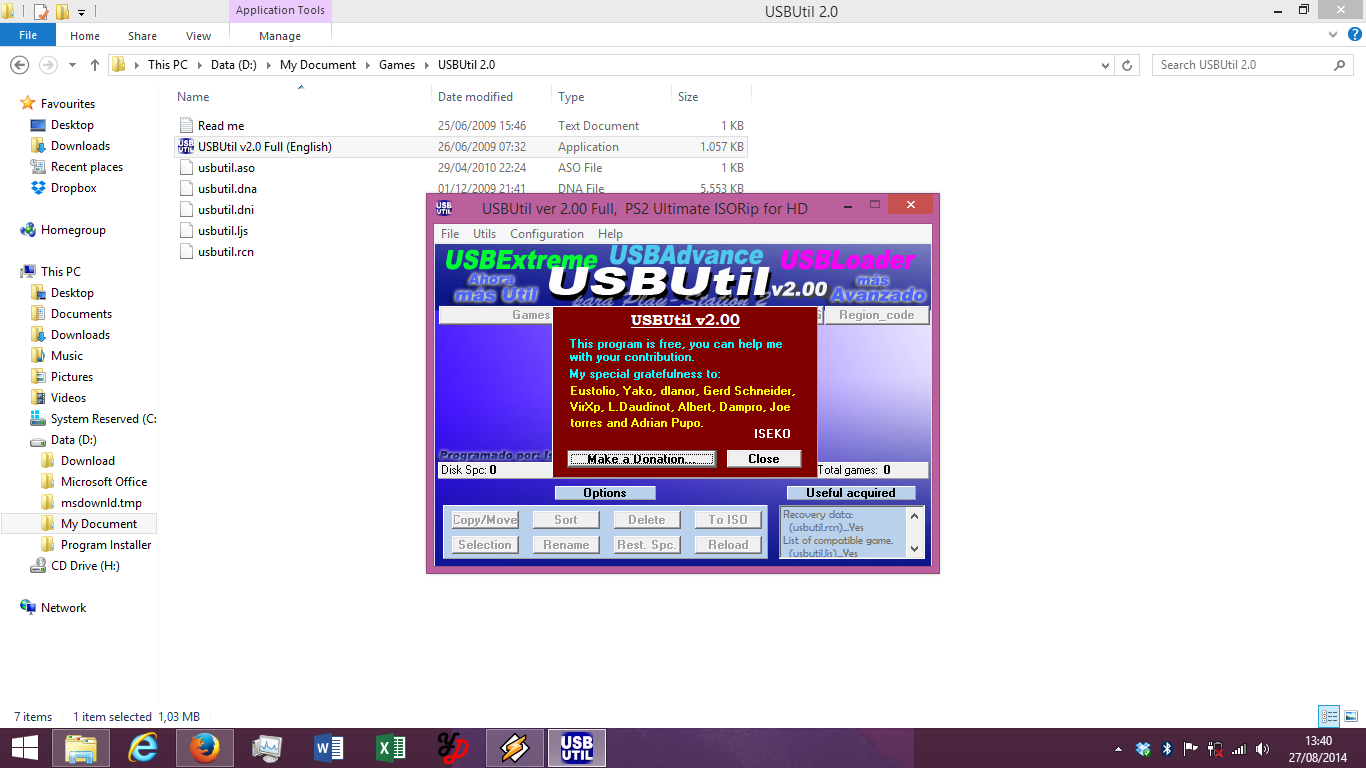Open recent locations dropdown arrow

[x=72, y=65]
